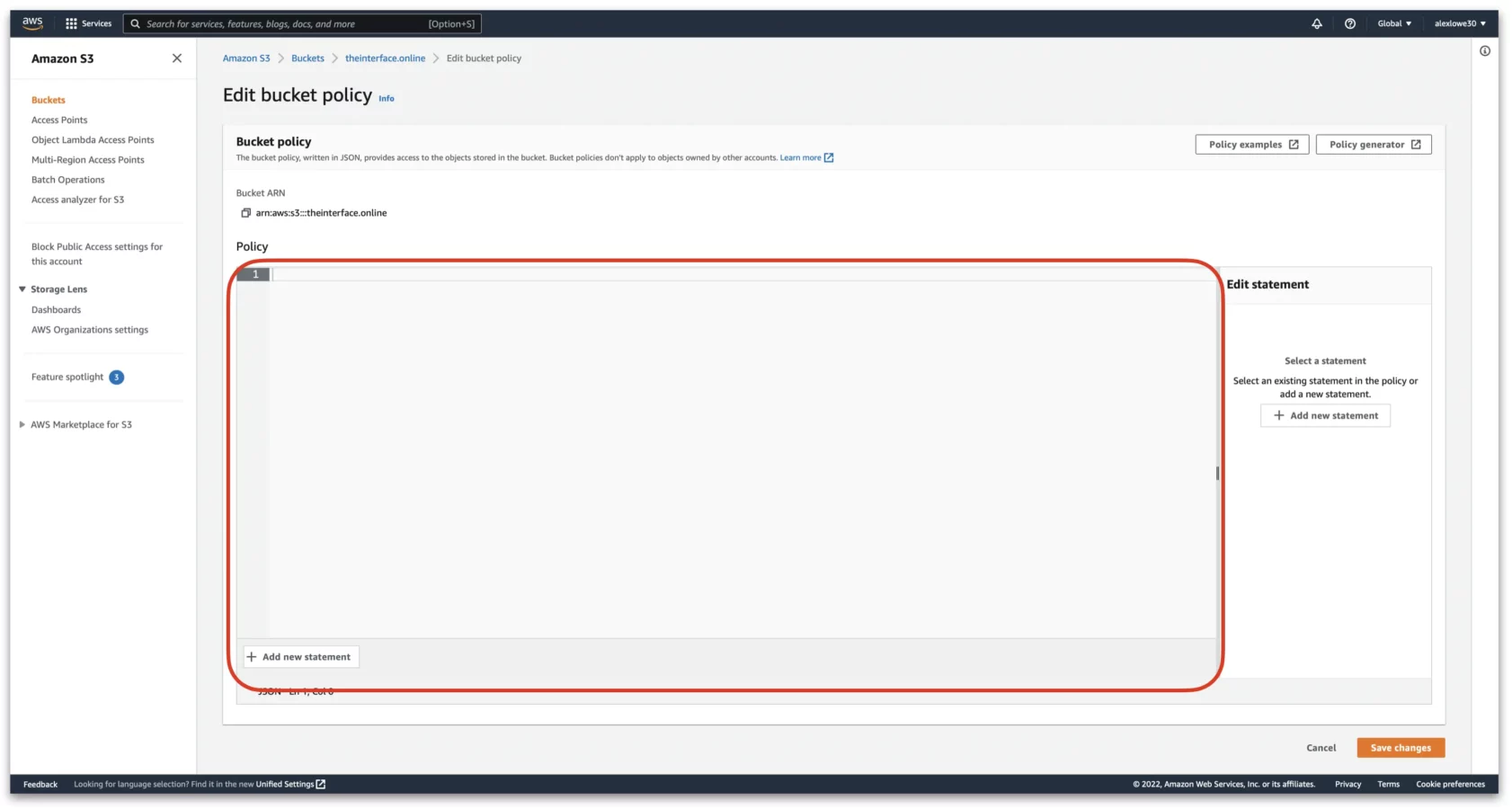Open the Global region dropdown
Screen dimensions: 1512x809
[1394, 23]
